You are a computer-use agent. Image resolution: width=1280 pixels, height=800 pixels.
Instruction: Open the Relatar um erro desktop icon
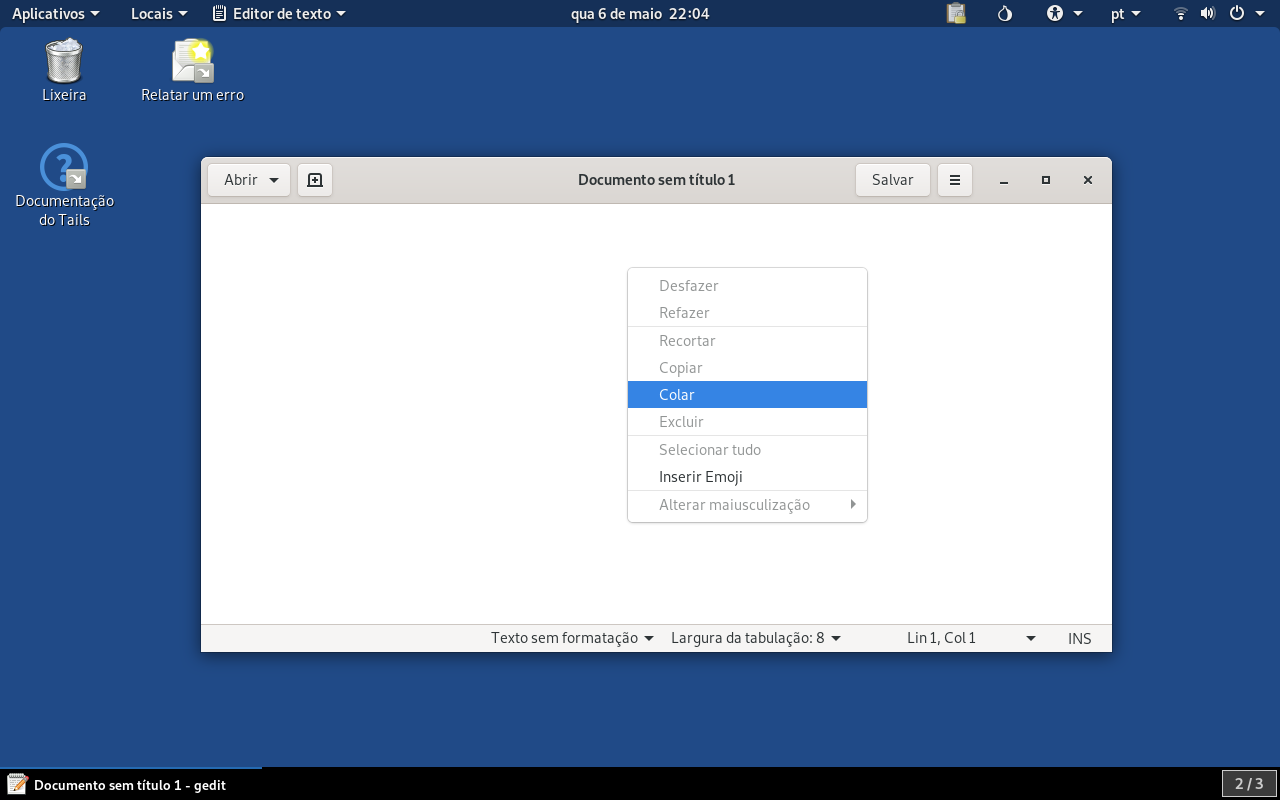coord(193,61)
